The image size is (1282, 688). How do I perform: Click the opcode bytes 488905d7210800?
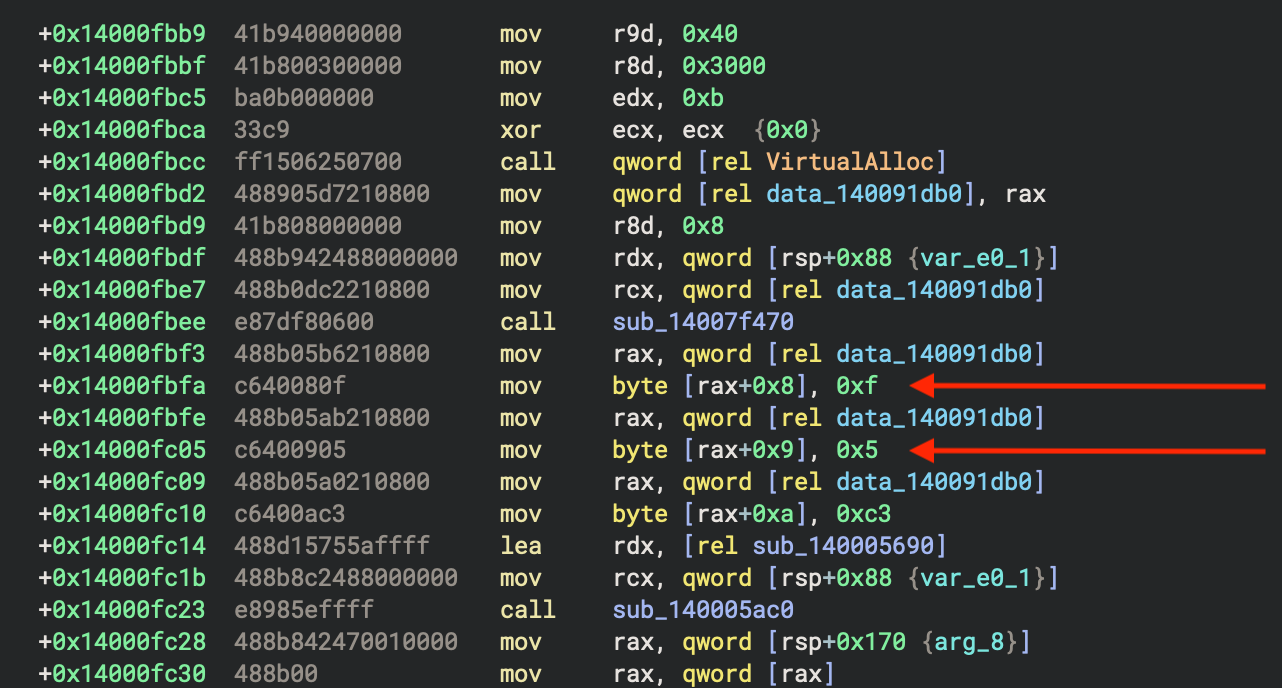tap(332, 194)
